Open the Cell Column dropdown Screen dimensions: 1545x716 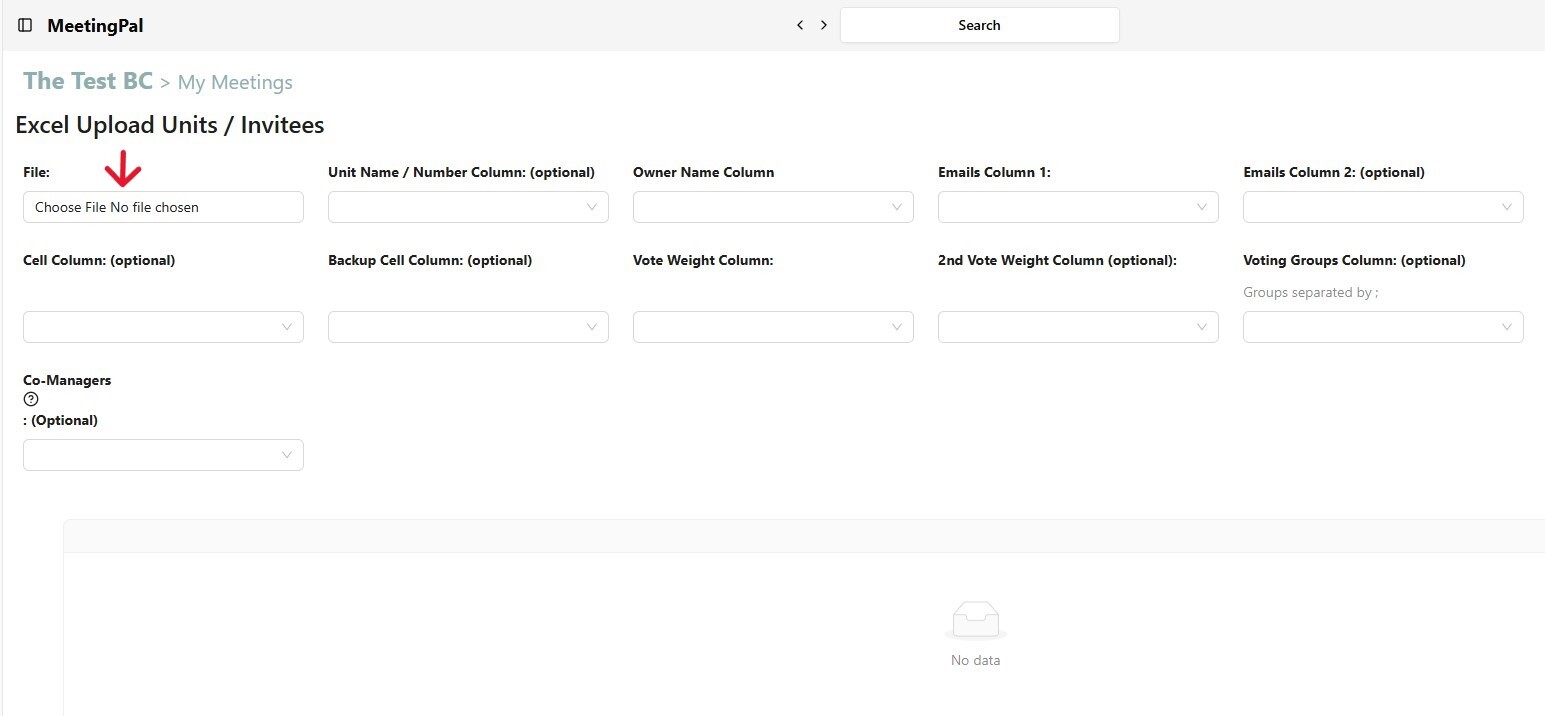[163, 327]
